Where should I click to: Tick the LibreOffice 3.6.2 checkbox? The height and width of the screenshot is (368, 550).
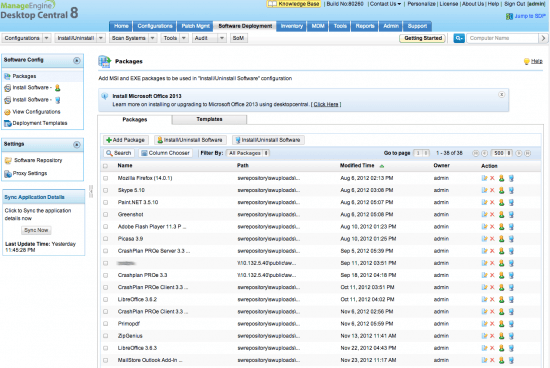click(106, 299)
